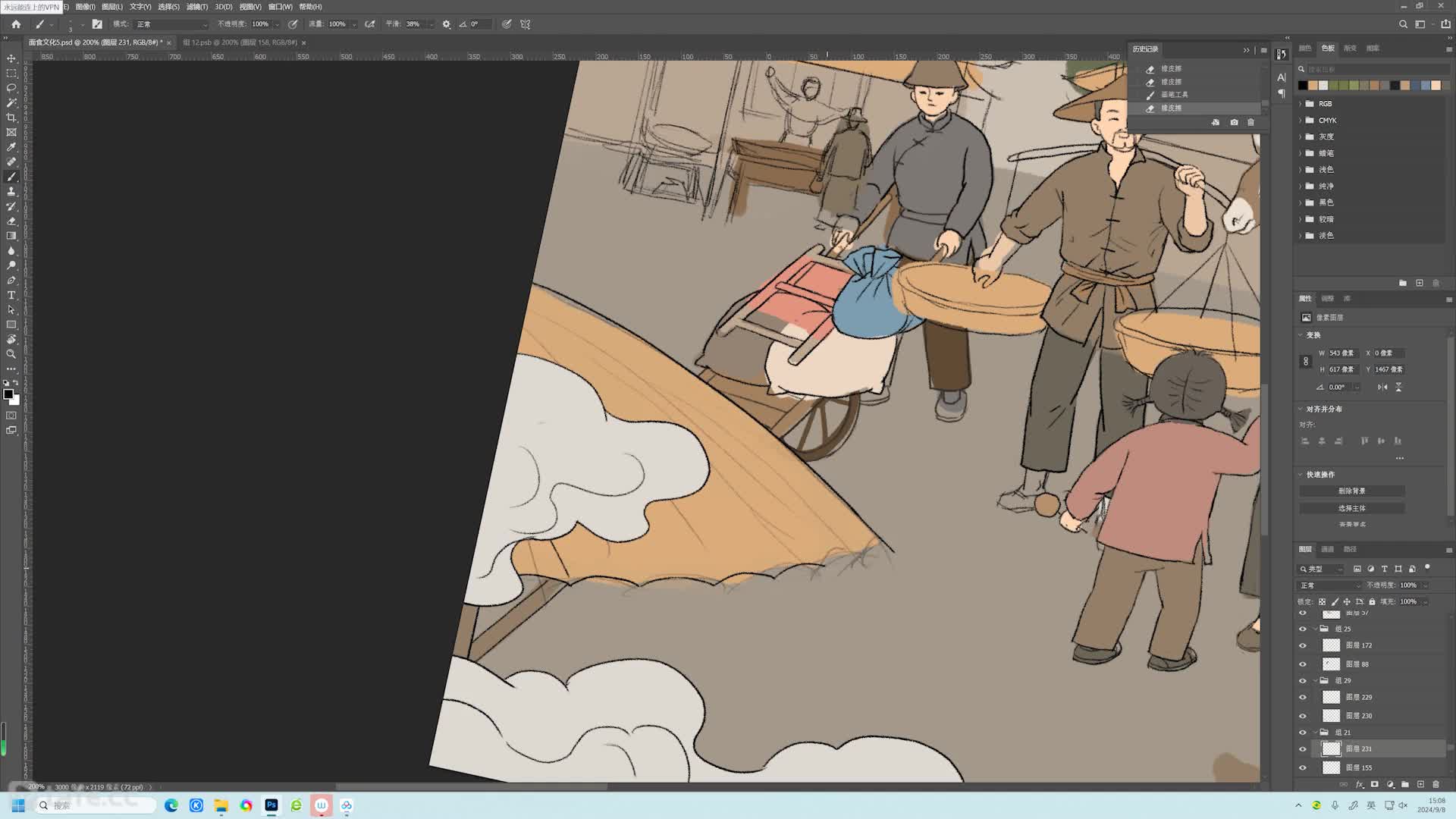Open smoothing options gear icon
The height and width of the screenshot is (819, 1456).
[447, 24]
